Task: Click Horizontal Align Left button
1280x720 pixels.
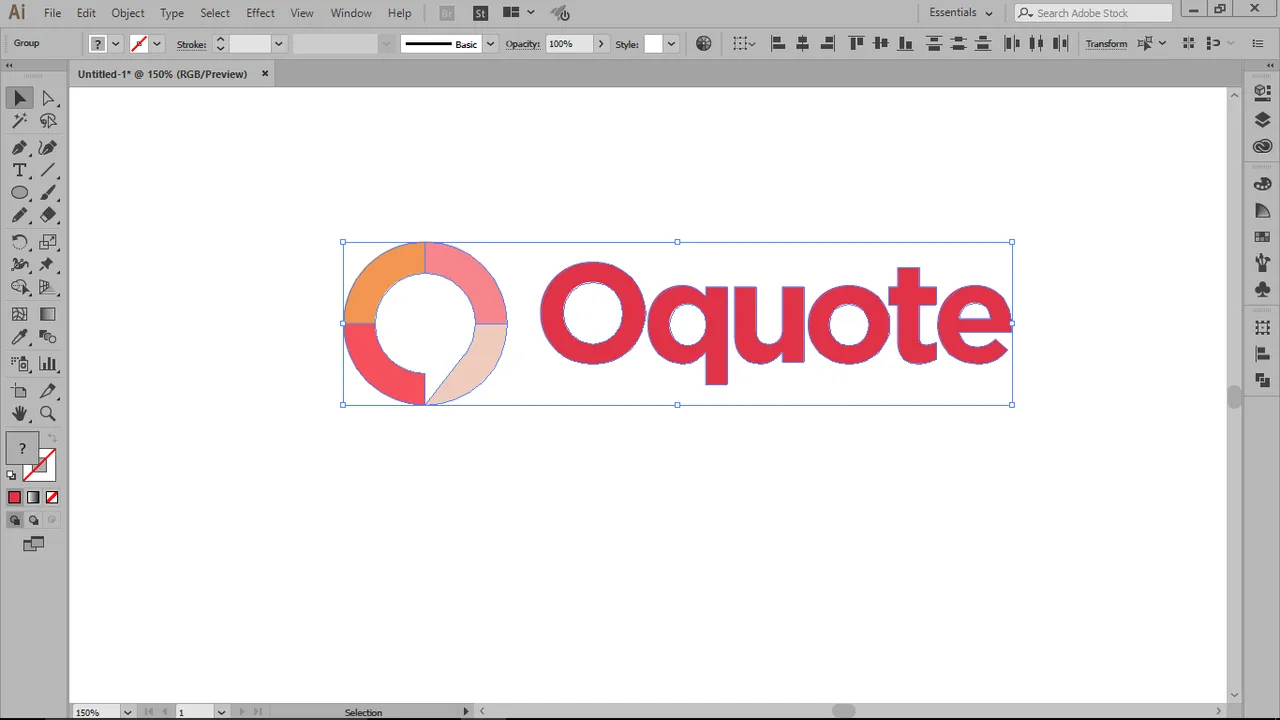Action: click(778, 44)
